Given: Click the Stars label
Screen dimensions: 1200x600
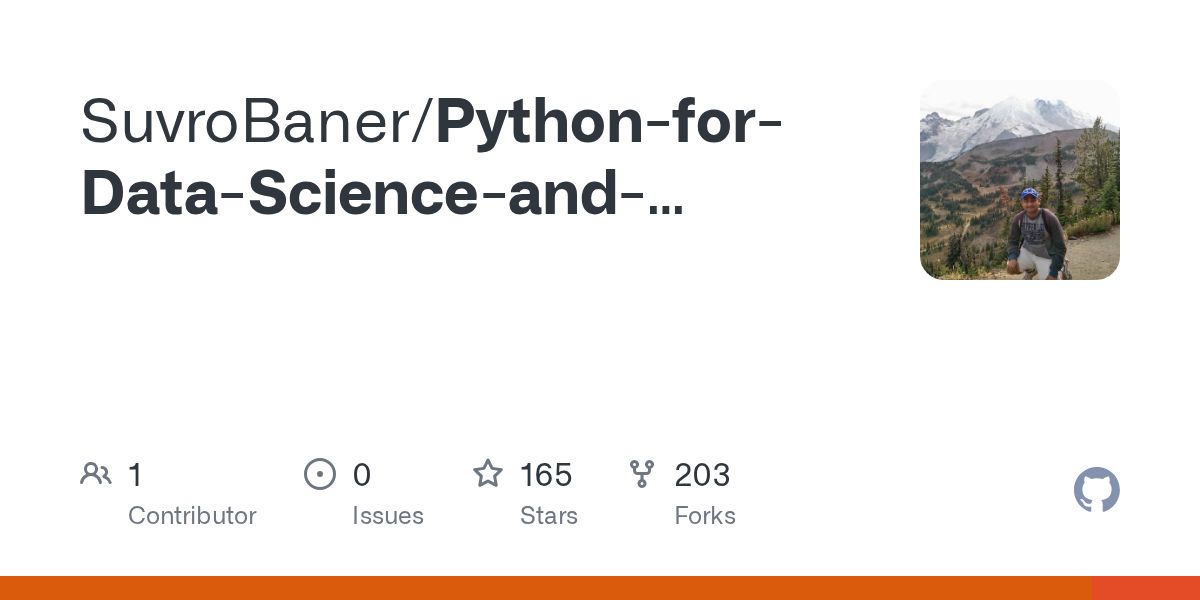Looking at the screenshot, I should pos(548,516).
